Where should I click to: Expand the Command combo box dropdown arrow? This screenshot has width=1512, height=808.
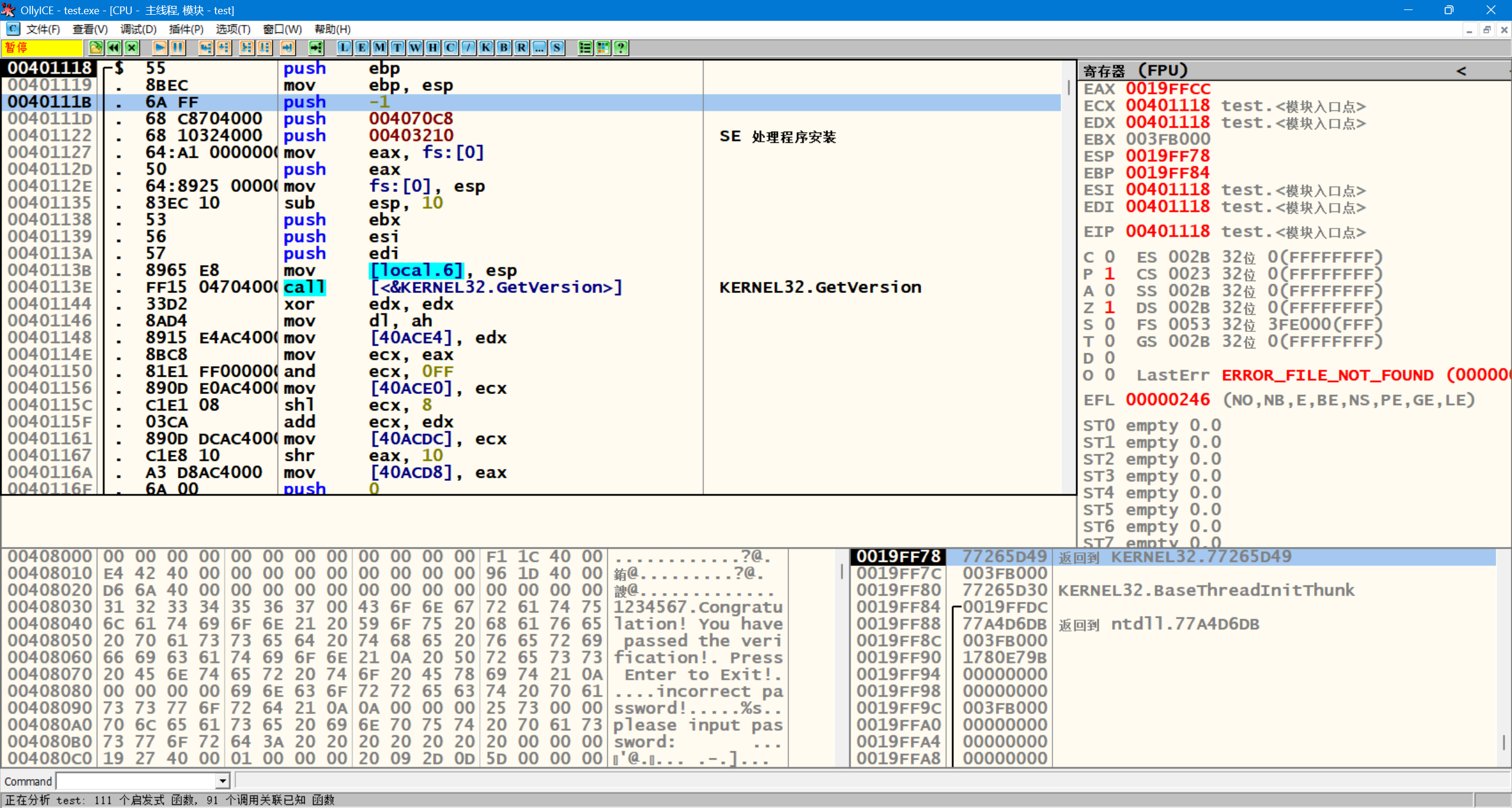coord(222,781)
